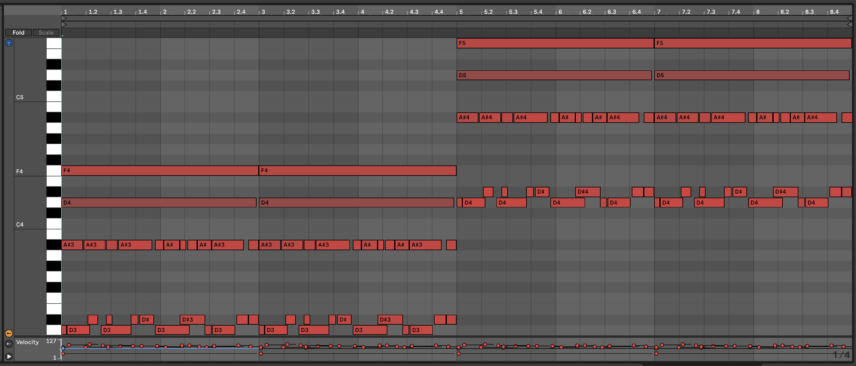Click ruler position 4.4

(x=438, y=11)
